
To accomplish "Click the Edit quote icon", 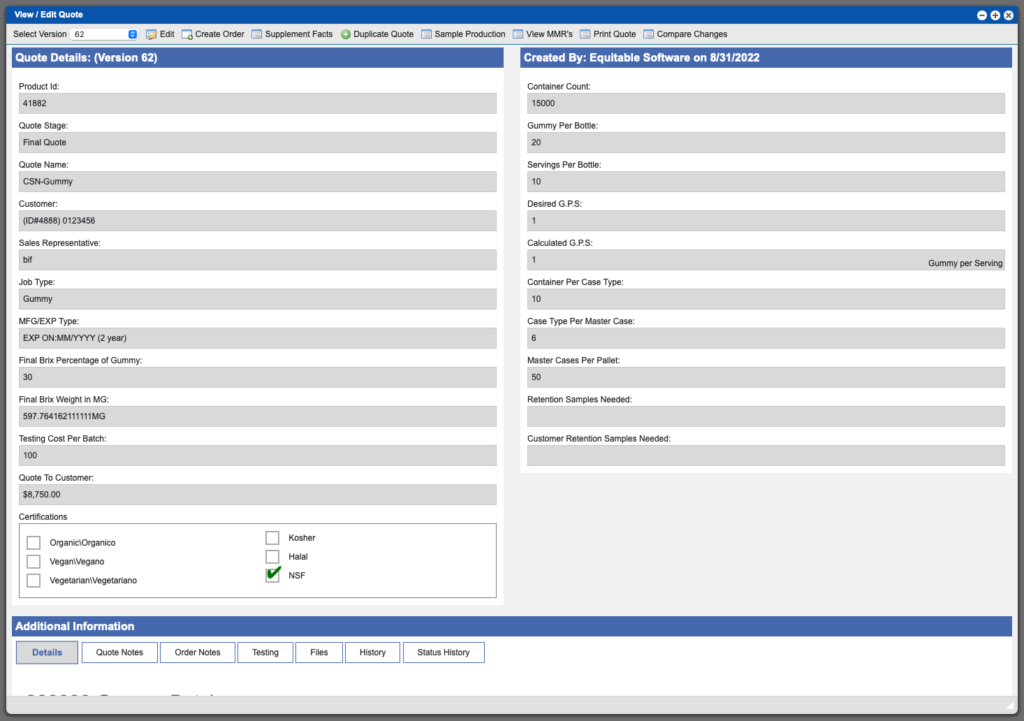I will click(152, 33).
